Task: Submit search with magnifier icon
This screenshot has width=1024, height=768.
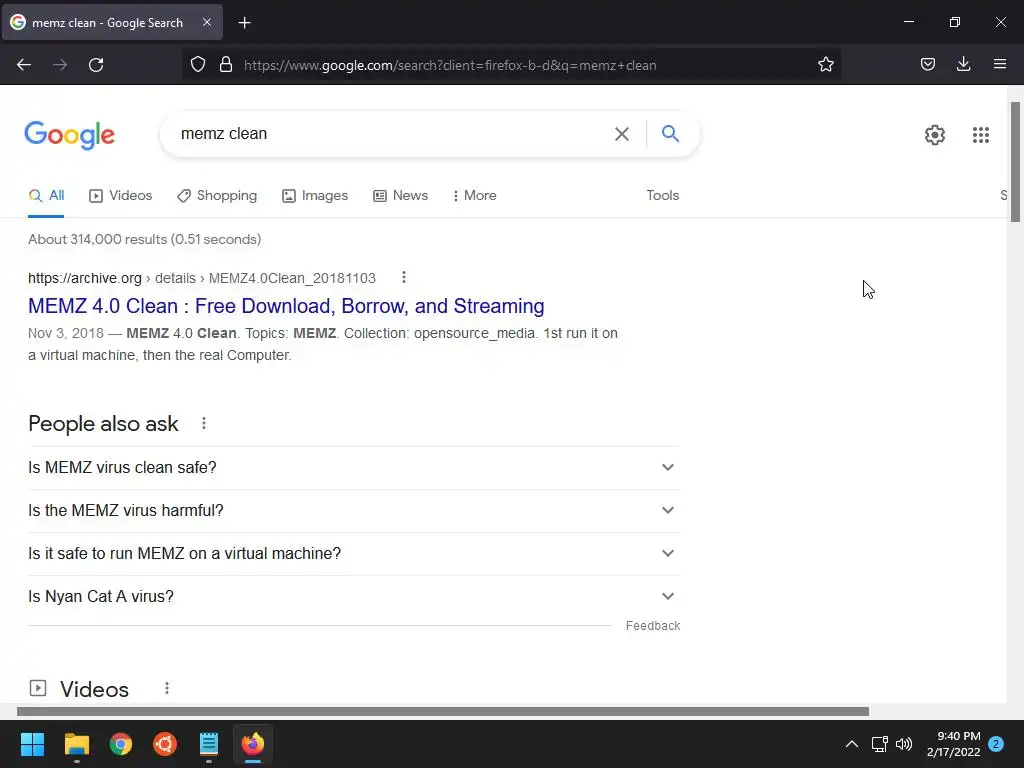Action: 670,134
